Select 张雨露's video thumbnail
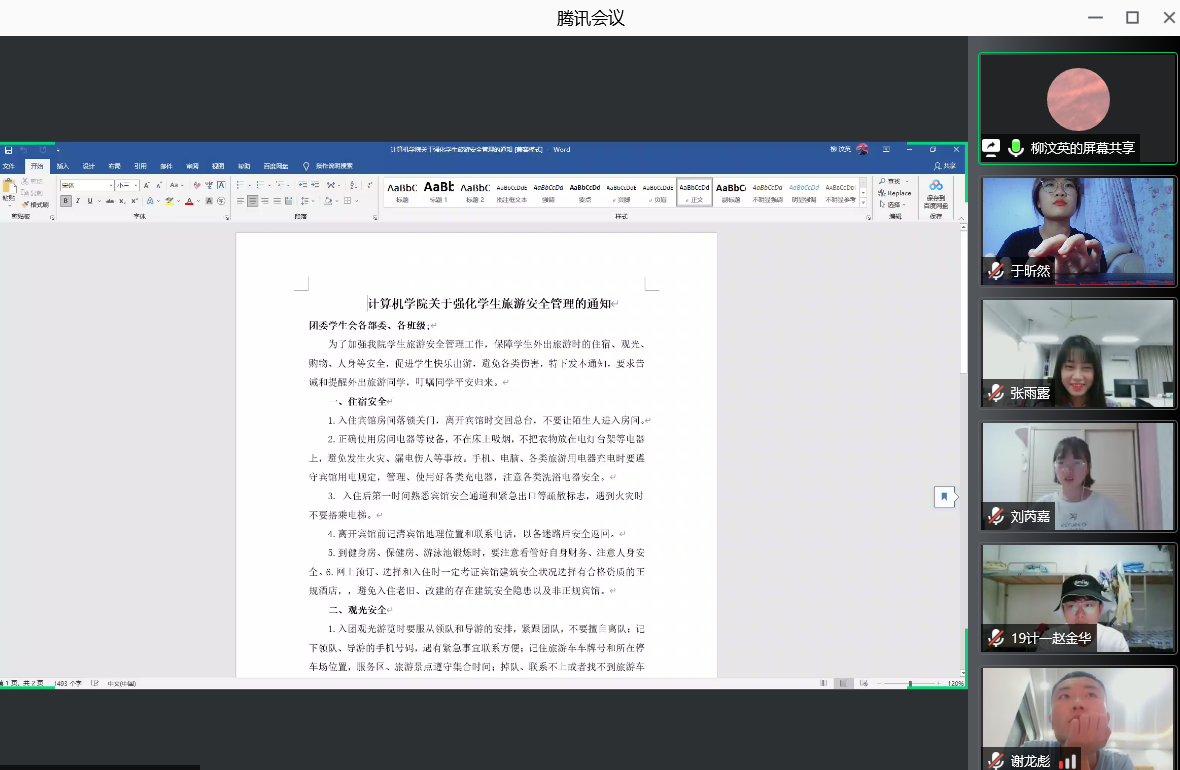This screenshot has width=1180, height=770. (1077, 352)
